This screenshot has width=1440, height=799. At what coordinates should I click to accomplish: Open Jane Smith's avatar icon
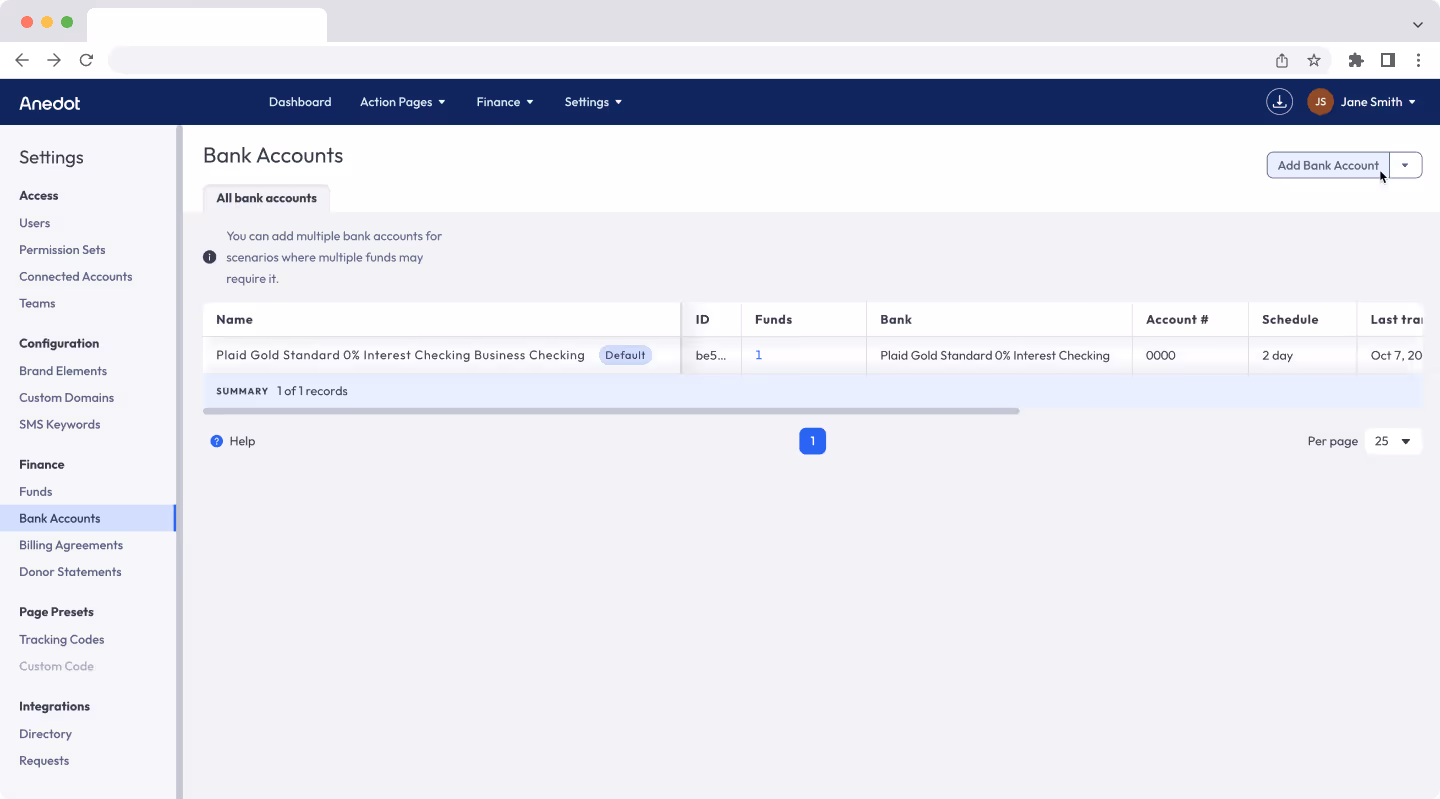(1320, 101)
